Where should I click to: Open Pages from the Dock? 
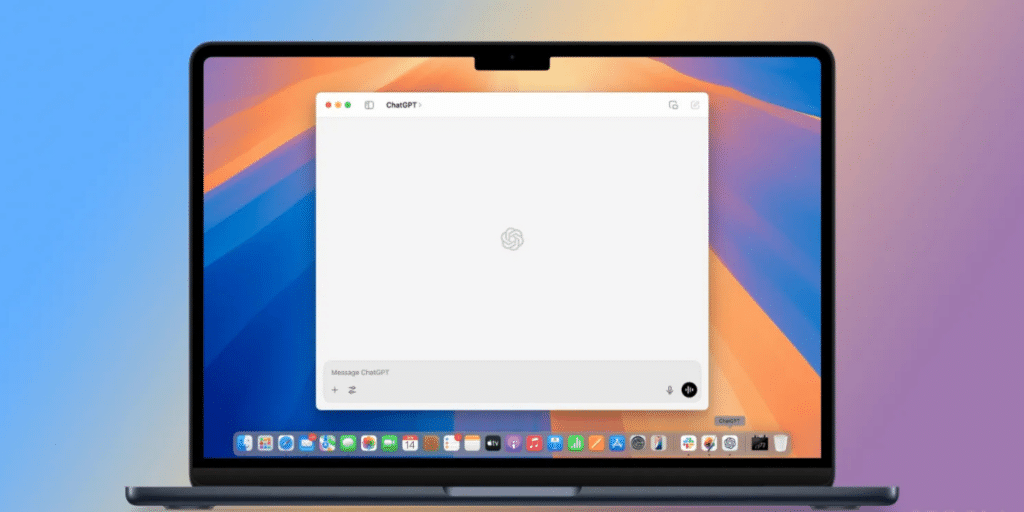click(596, 443)
